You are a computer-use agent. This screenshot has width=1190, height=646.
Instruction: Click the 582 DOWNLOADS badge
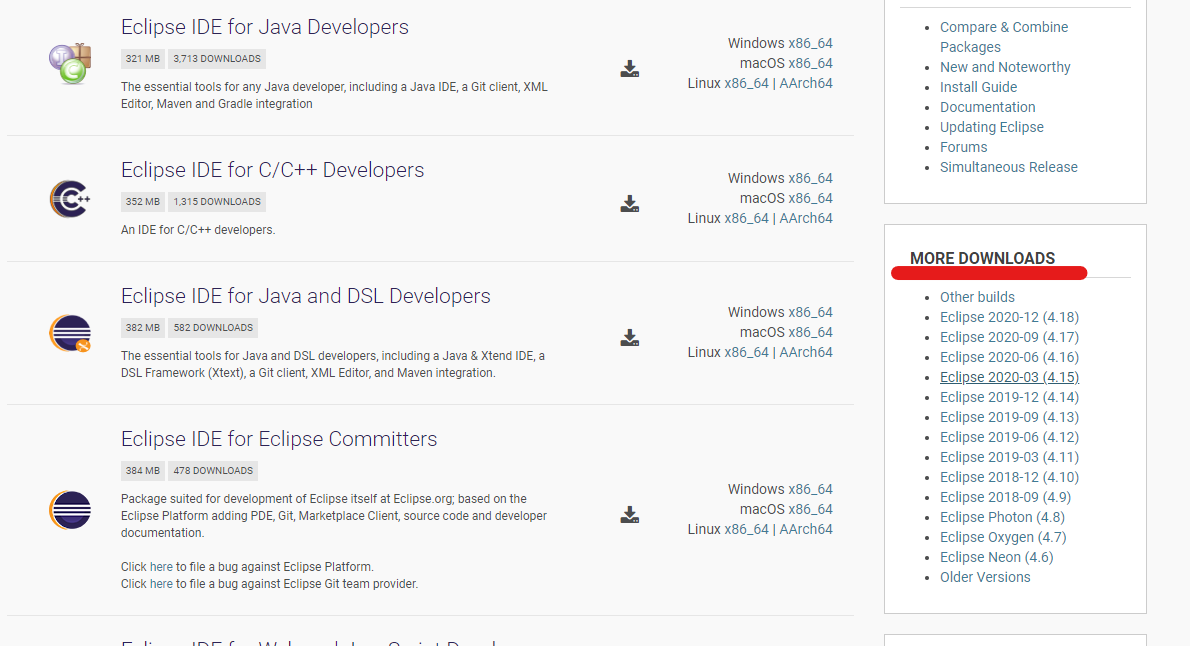tap(213, 328)
